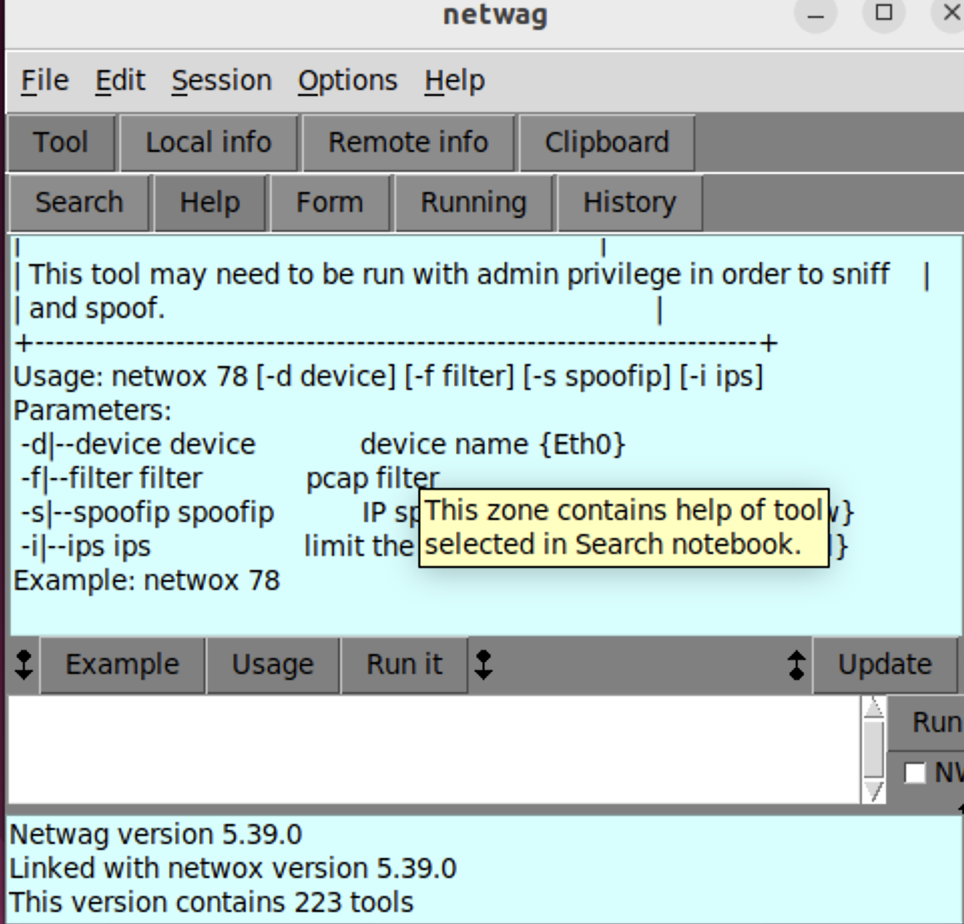Image resolution: width=964 pixels, height=924 pixels.
Task: Minimize the netwag window
Action: 816,13
